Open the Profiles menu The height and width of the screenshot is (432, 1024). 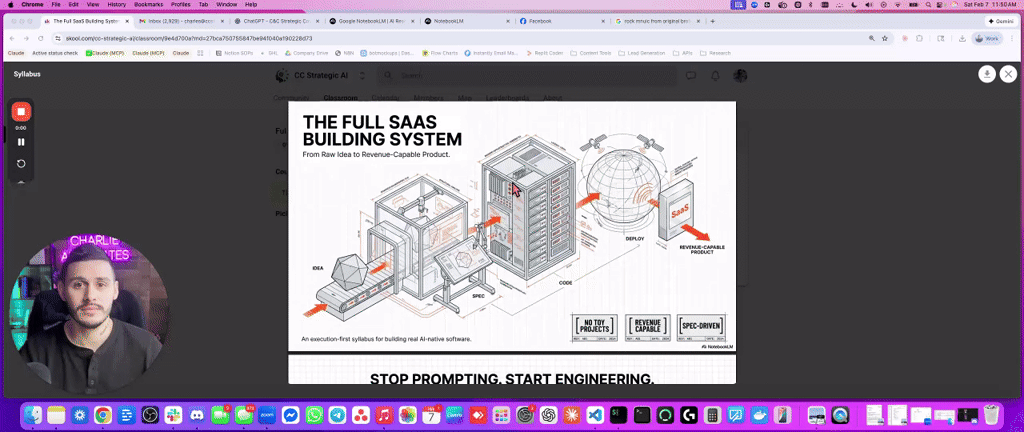pos(180,5)
